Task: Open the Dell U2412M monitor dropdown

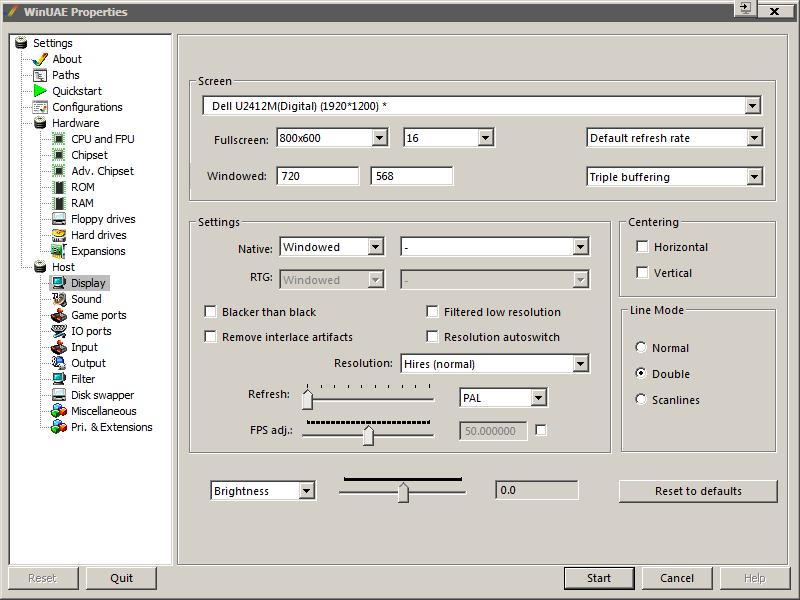Action: pos(482,106)
